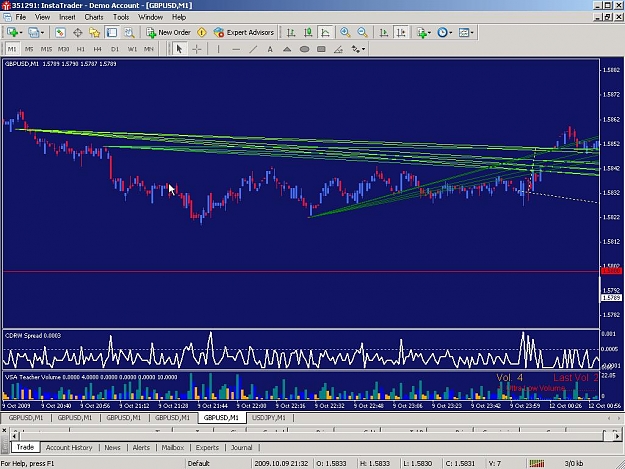Viewport: 625px width, 469px height.
Task: Switch to the W1 timeframe
Action: pyautogui.click(x=132, y=49)
